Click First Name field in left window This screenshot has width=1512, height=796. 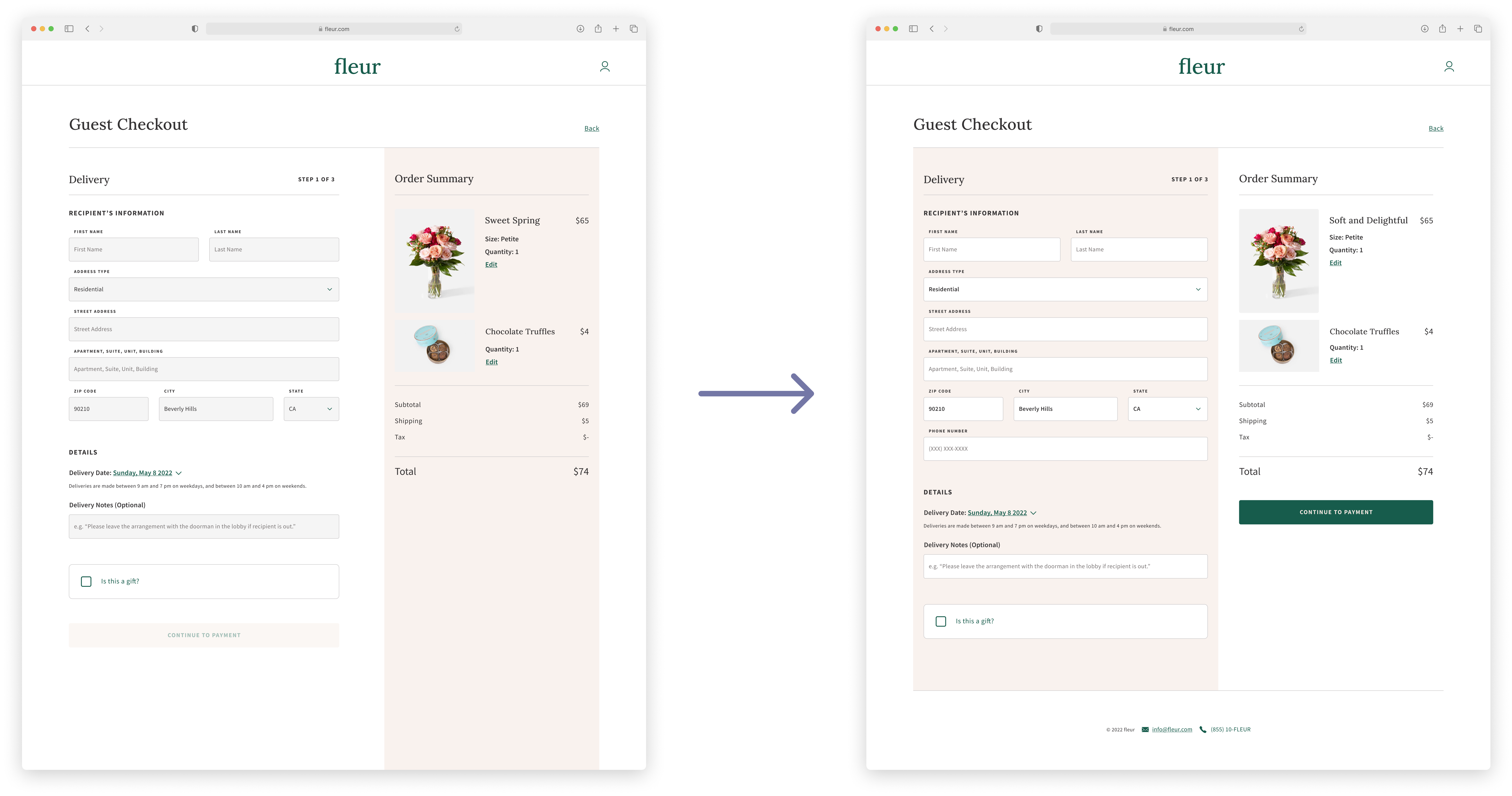(x=134, y=250)
